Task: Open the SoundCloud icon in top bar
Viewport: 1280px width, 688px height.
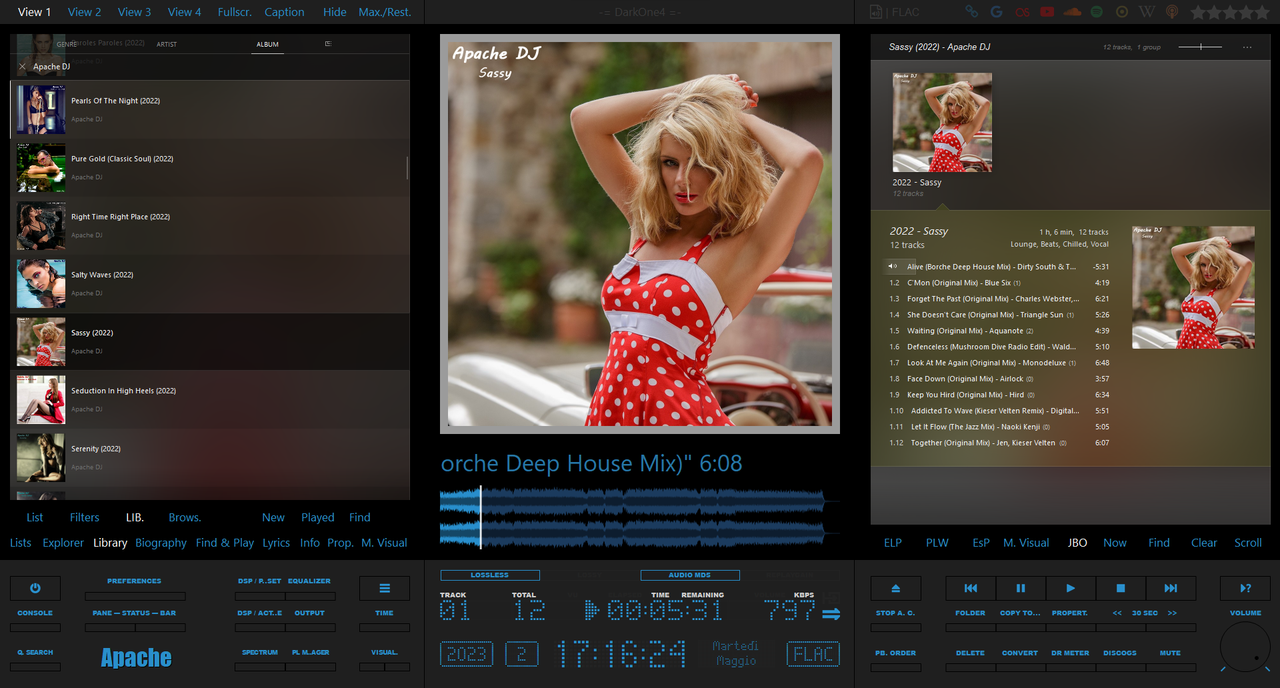Action: click(1072, 12)
